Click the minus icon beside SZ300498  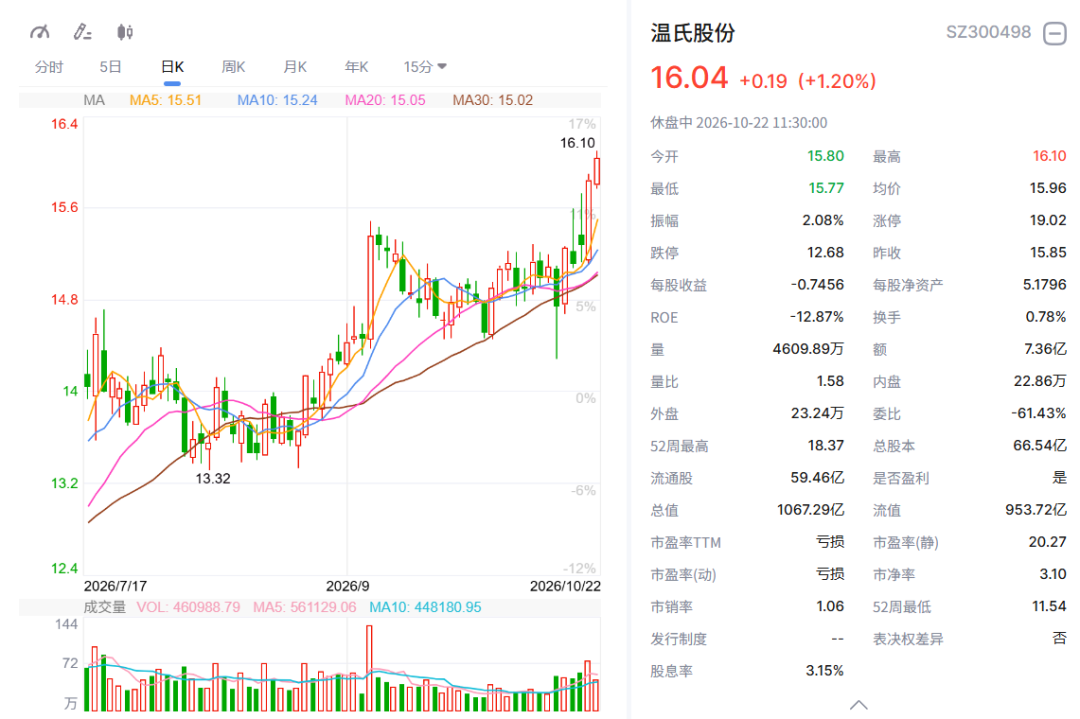coord(1055,32)
